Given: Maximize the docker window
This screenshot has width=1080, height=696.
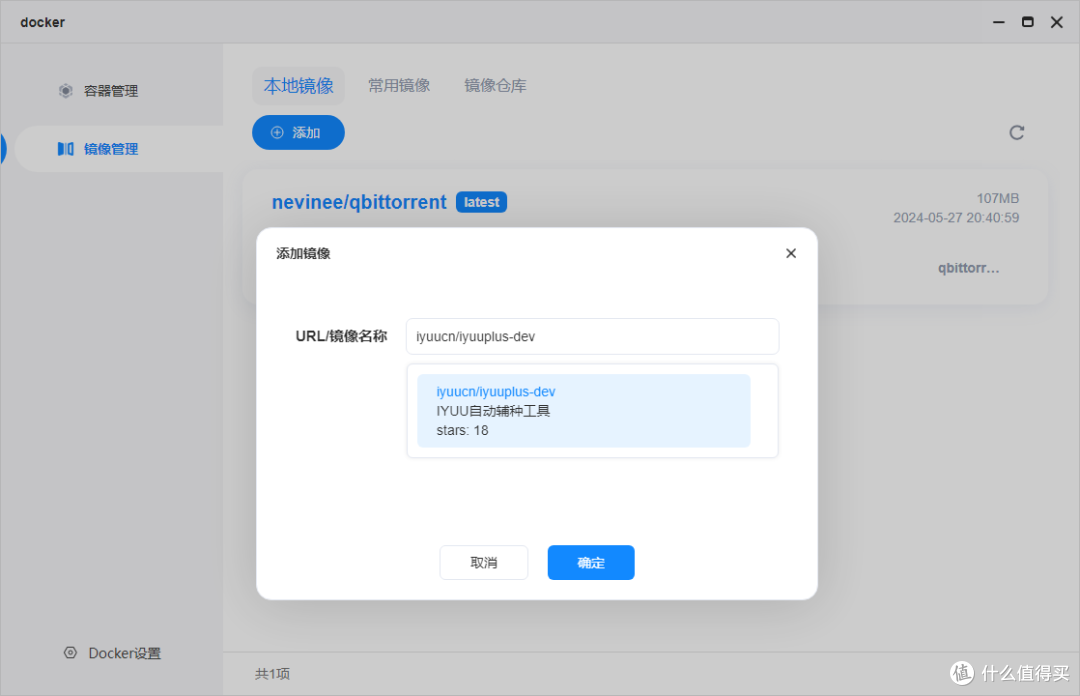Looking at the screenshot, I should (1027, 21).
